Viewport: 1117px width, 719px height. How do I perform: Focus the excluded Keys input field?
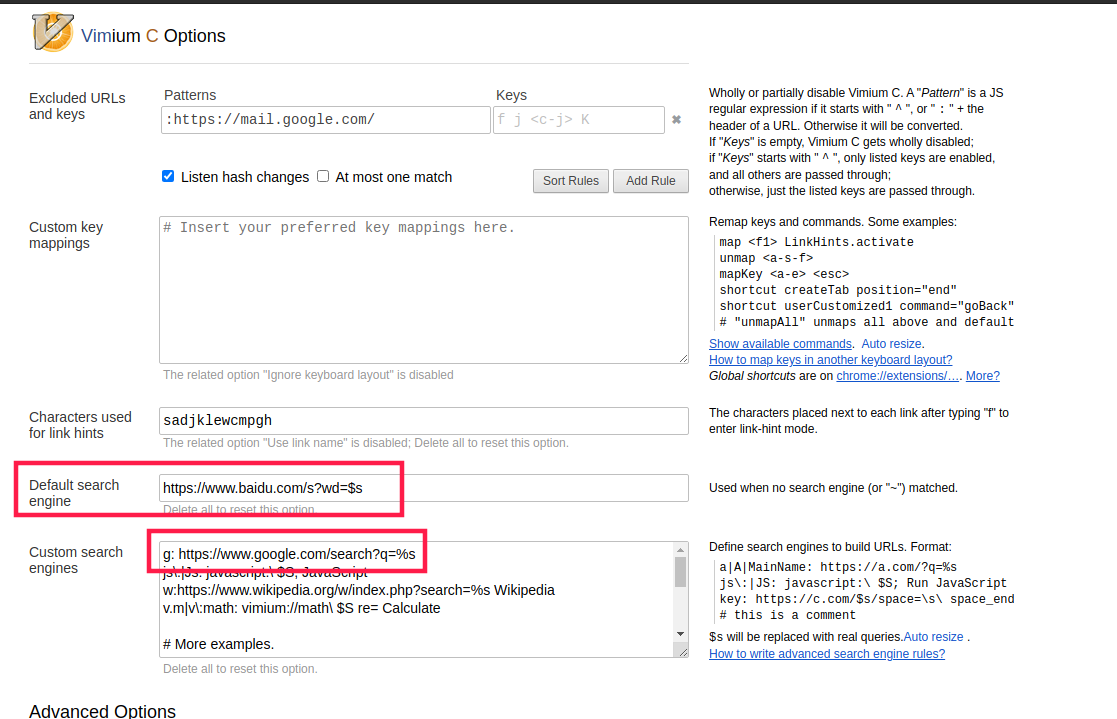[x=579, y=120]
